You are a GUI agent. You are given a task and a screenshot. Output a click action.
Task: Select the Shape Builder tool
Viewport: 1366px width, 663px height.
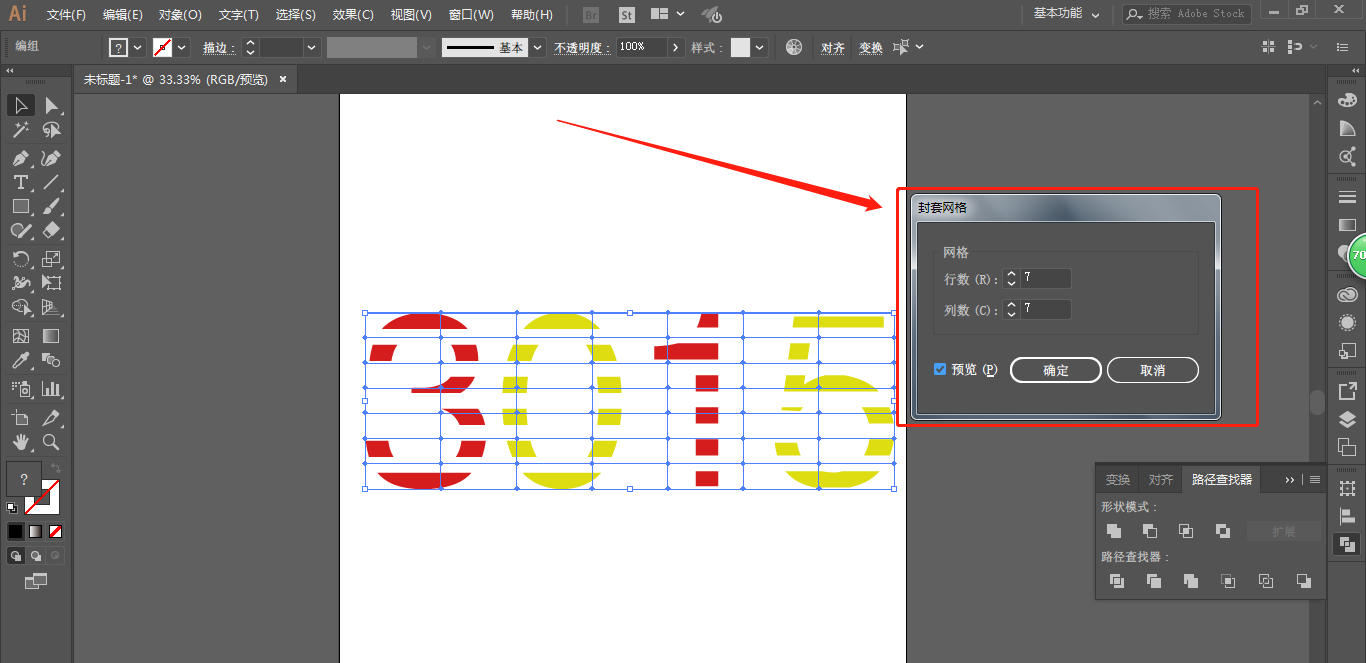pyautogui.click(x=21, y=307)
